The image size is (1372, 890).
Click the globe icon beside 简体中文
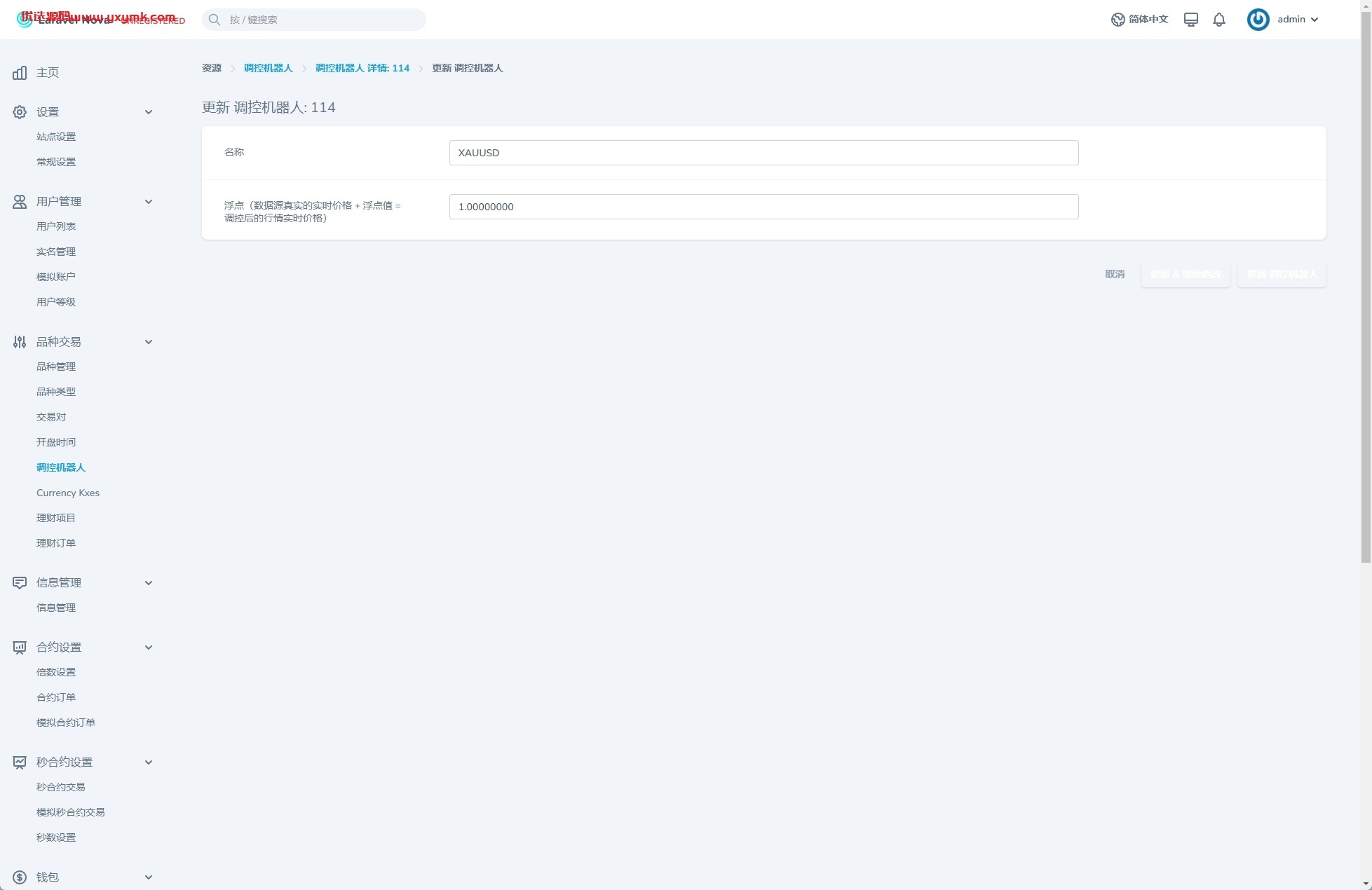coord(1118,20)
